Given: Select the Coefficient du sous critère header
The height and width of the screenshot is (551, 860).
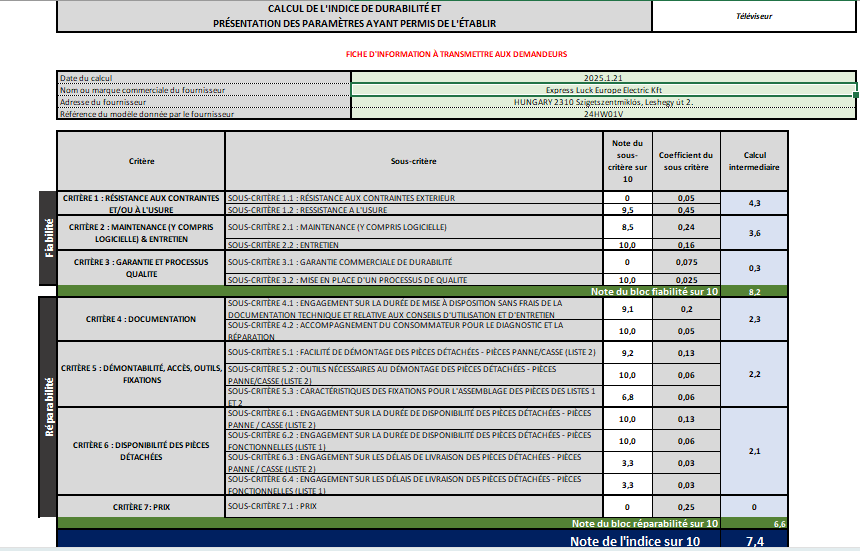Looking at the screenshot, I should (x=686, y=161).
